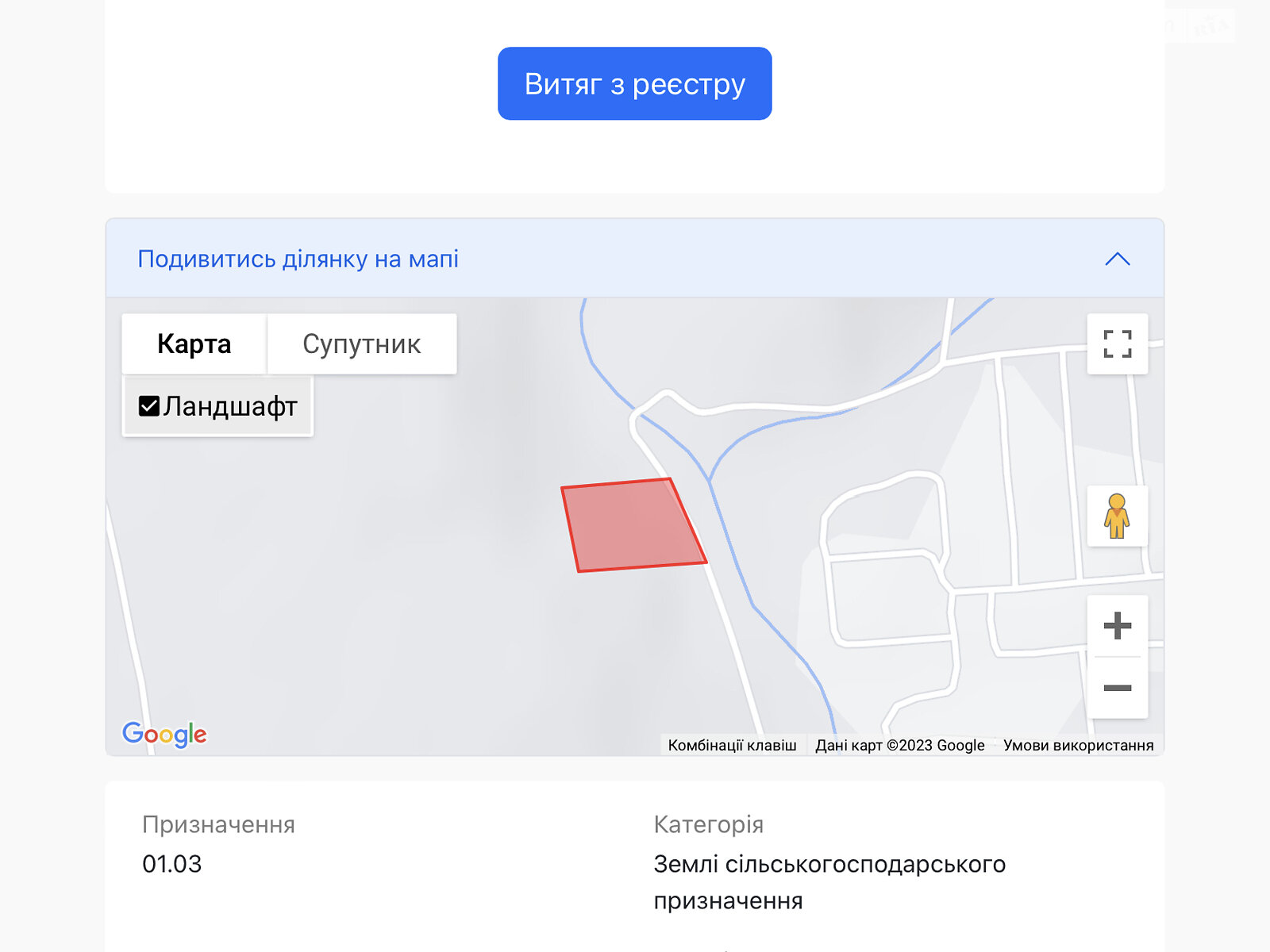Click the 'Категорія' field label
The width and height of the screenshot is (1270, 952).
point(708,825)
